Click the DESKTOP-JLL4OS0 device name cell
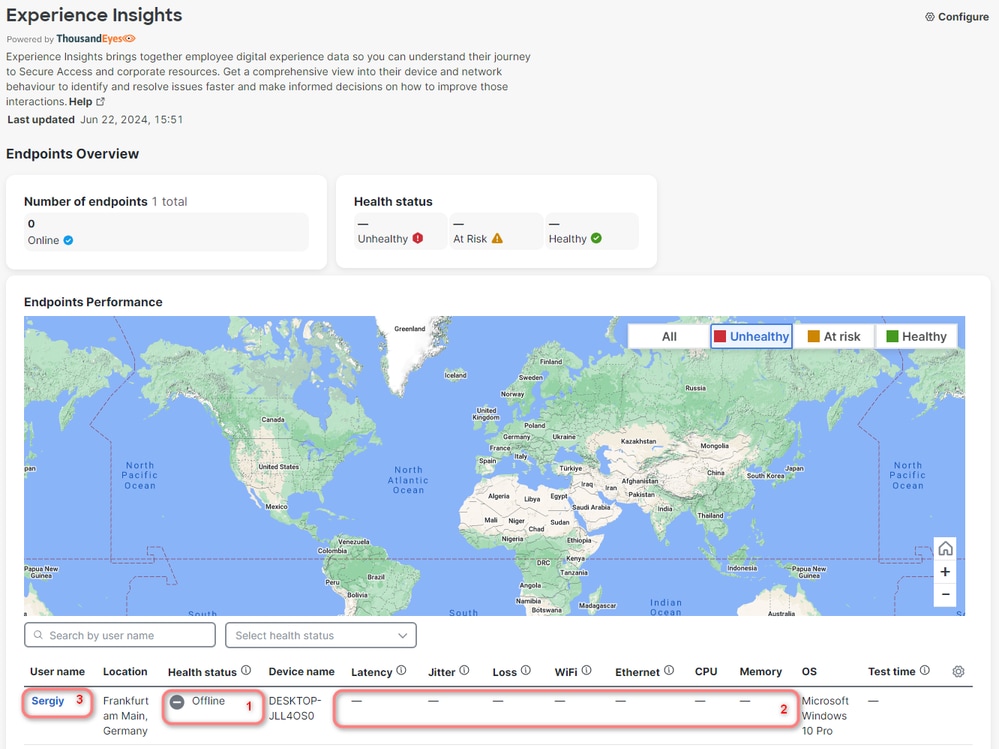The height and width of the screenshot is (749, 999). point(295,708)
